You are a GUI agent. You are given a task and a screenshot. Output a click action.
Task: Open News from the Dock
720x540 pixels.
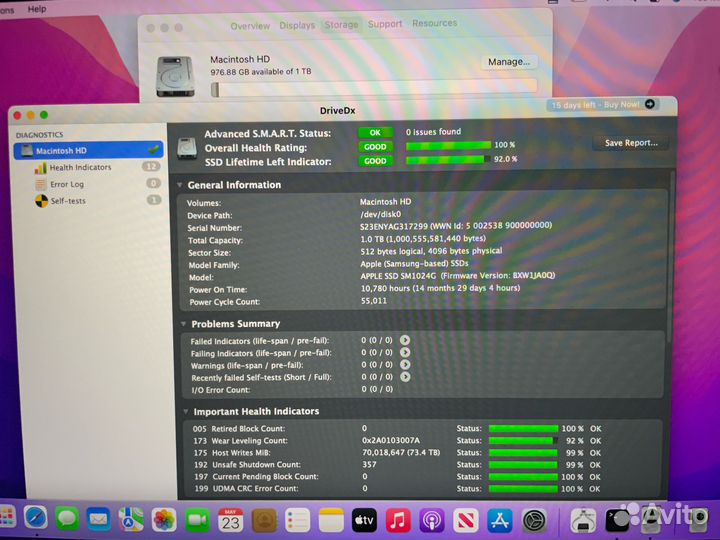466,521
